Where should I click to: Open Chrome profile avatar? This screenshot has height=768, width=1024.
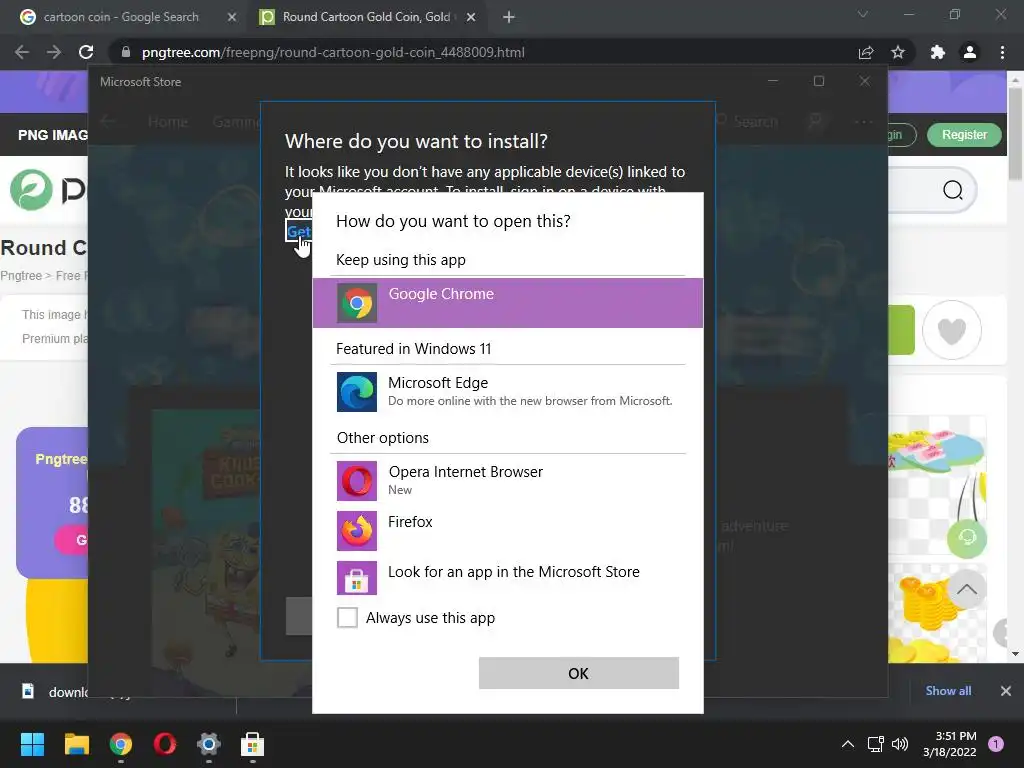[x=970, y=52]
